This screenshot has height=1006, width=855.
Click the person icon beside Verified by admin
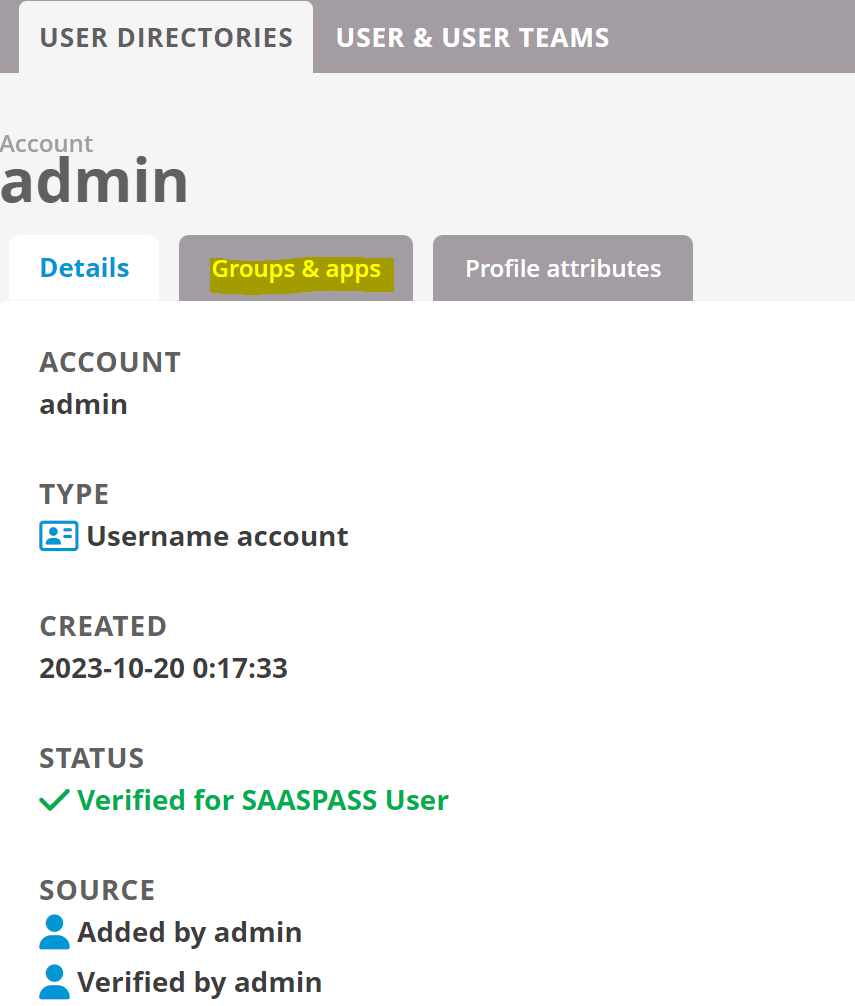pos(55,982)
